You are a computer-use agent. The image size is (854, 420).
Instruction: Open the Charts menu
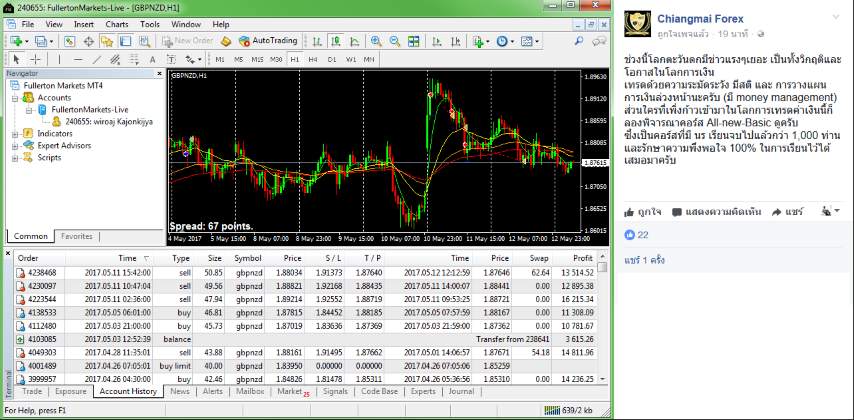click(117, 25)
